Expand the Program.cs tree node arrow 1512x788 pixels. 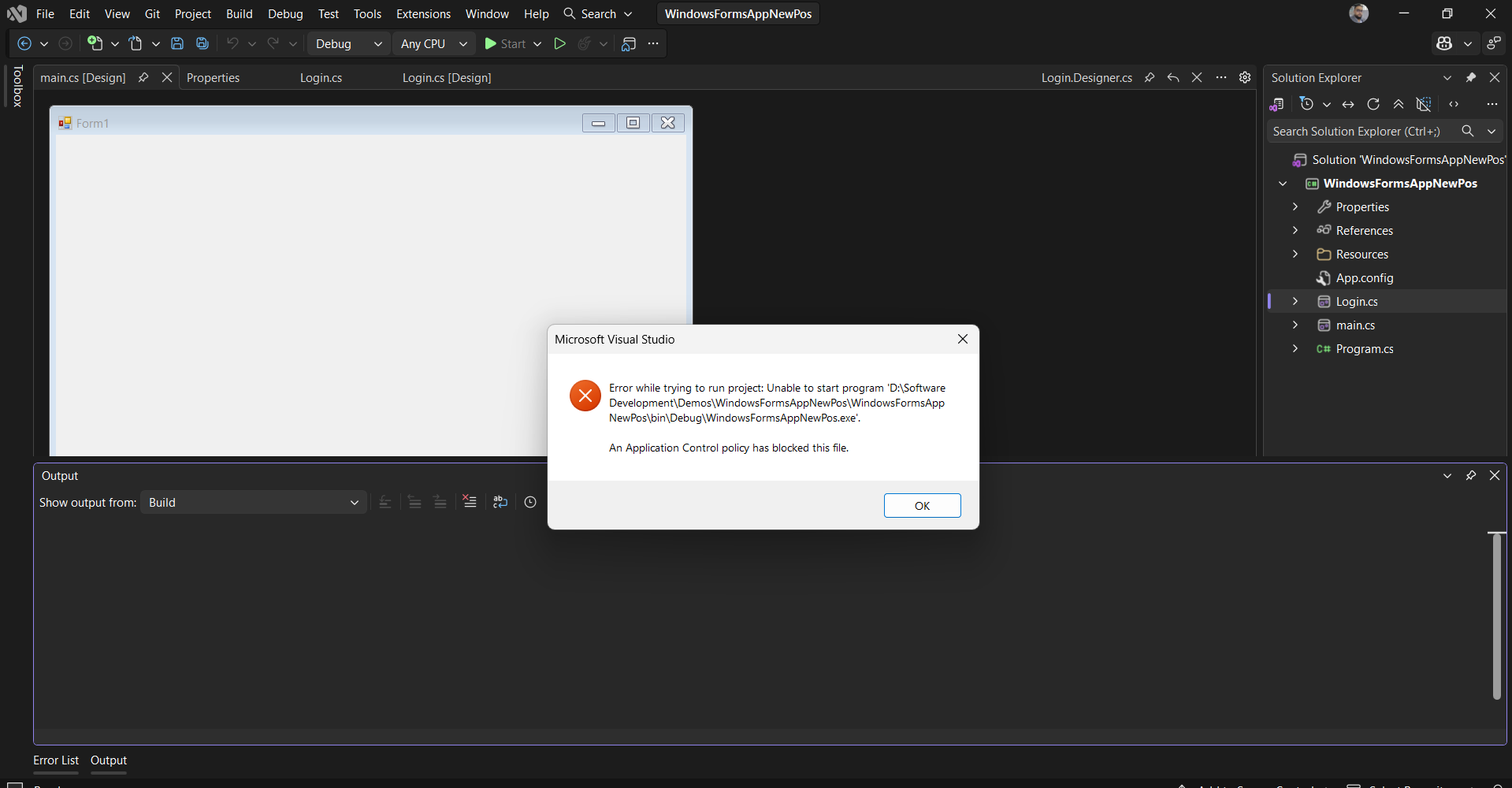1295,348
